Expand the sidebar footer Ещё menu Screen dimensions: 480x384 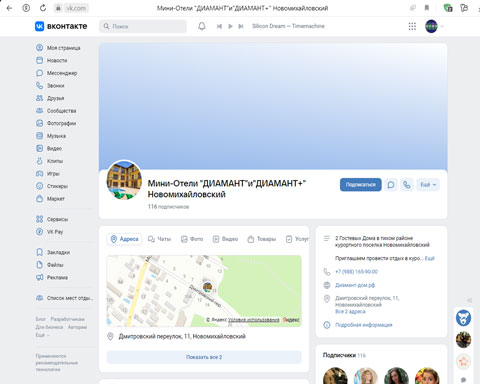coord(42,335)
